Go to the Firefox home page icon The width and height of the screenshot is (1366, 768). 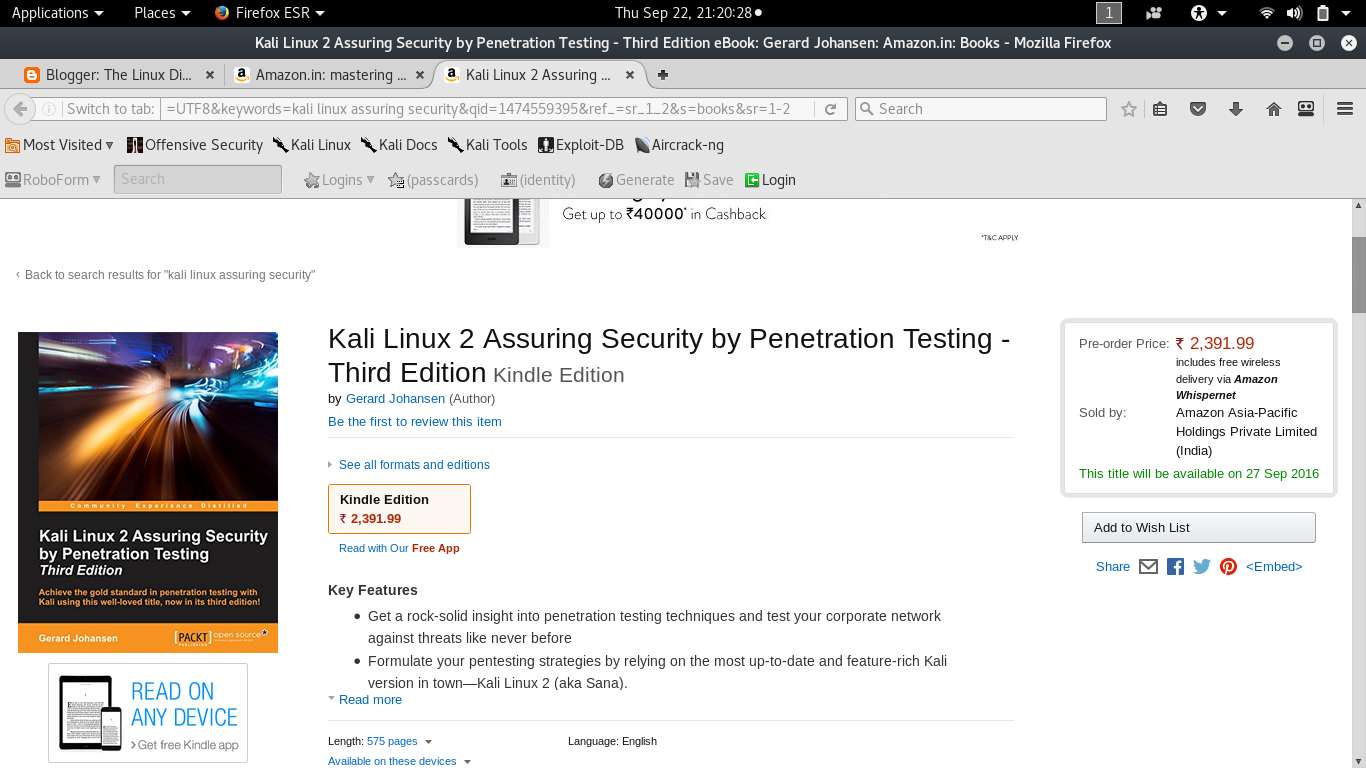pos(1273,109)
